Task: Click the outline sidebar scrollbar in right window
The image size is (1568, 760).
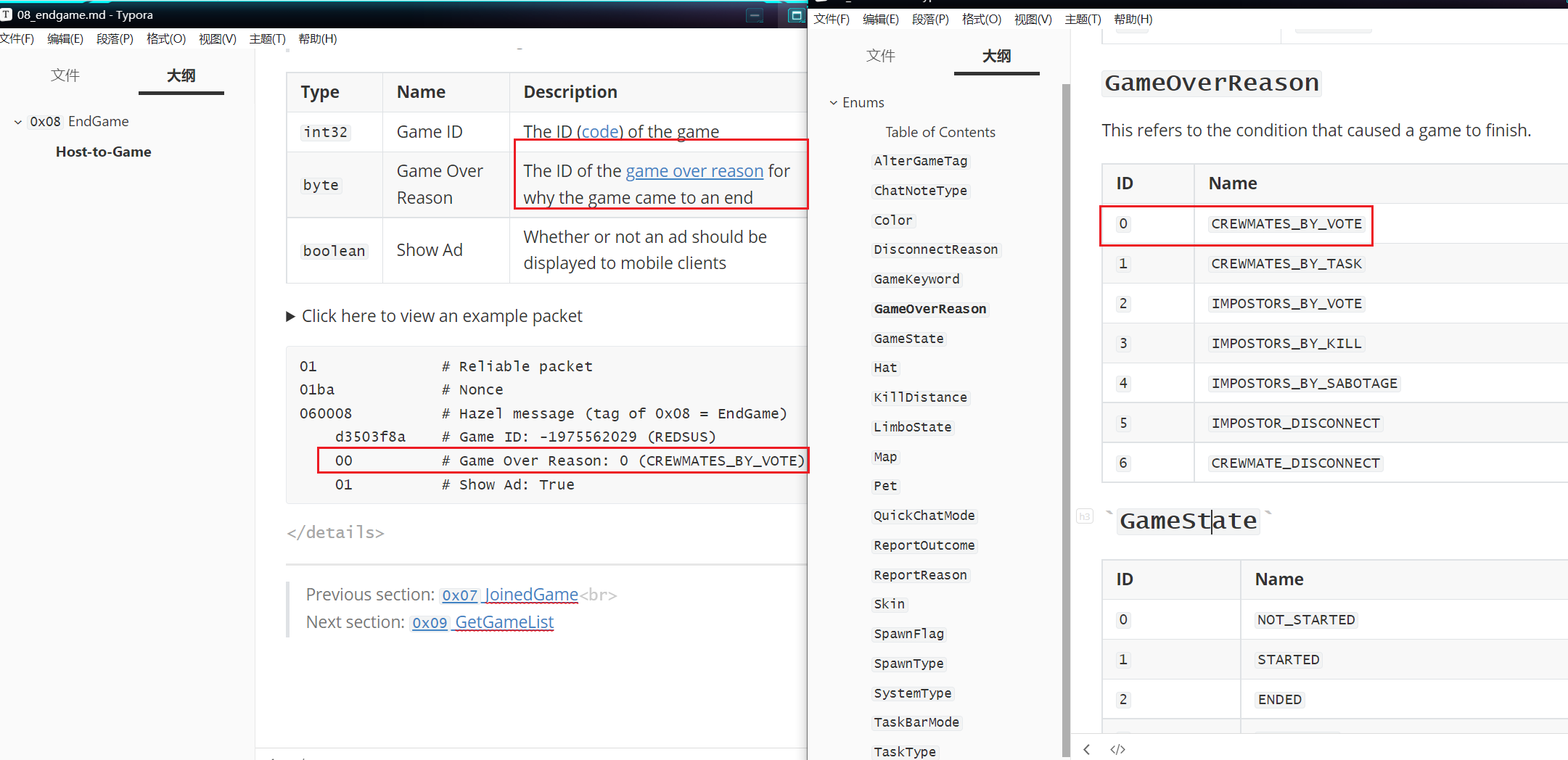Action: pyautogui.click(x=1066, y=421)
